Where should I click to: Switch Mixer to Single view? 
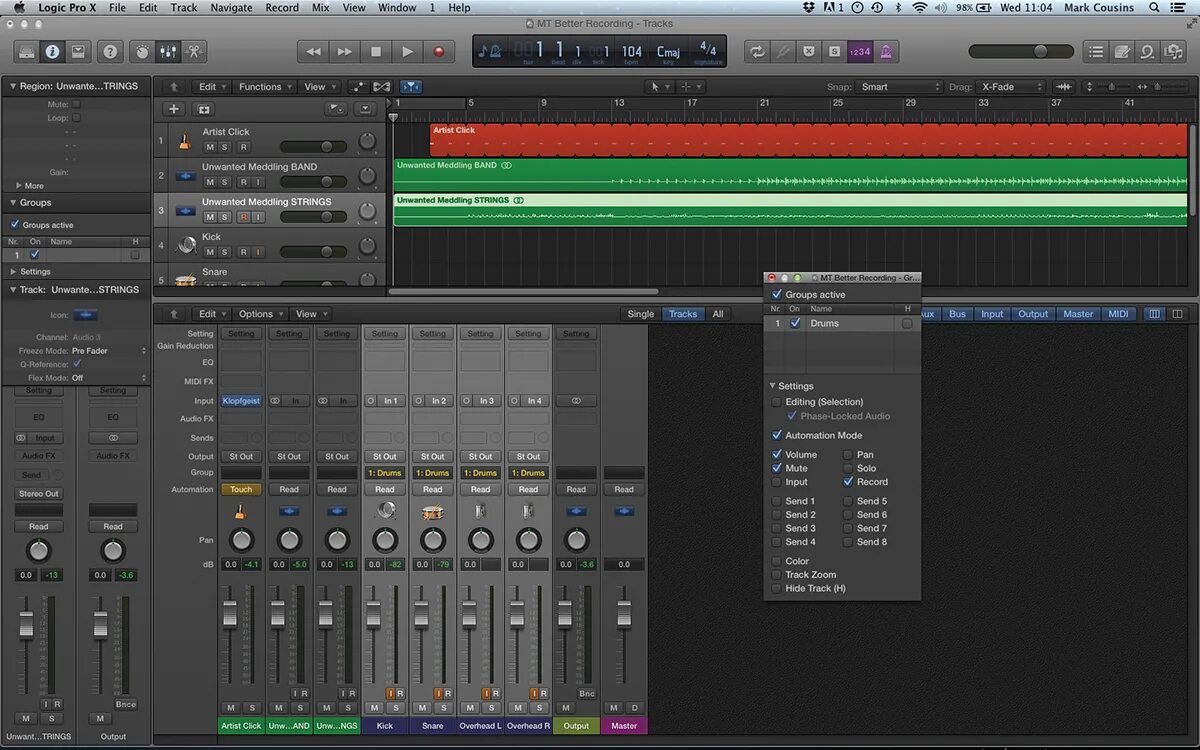point(640,314)
